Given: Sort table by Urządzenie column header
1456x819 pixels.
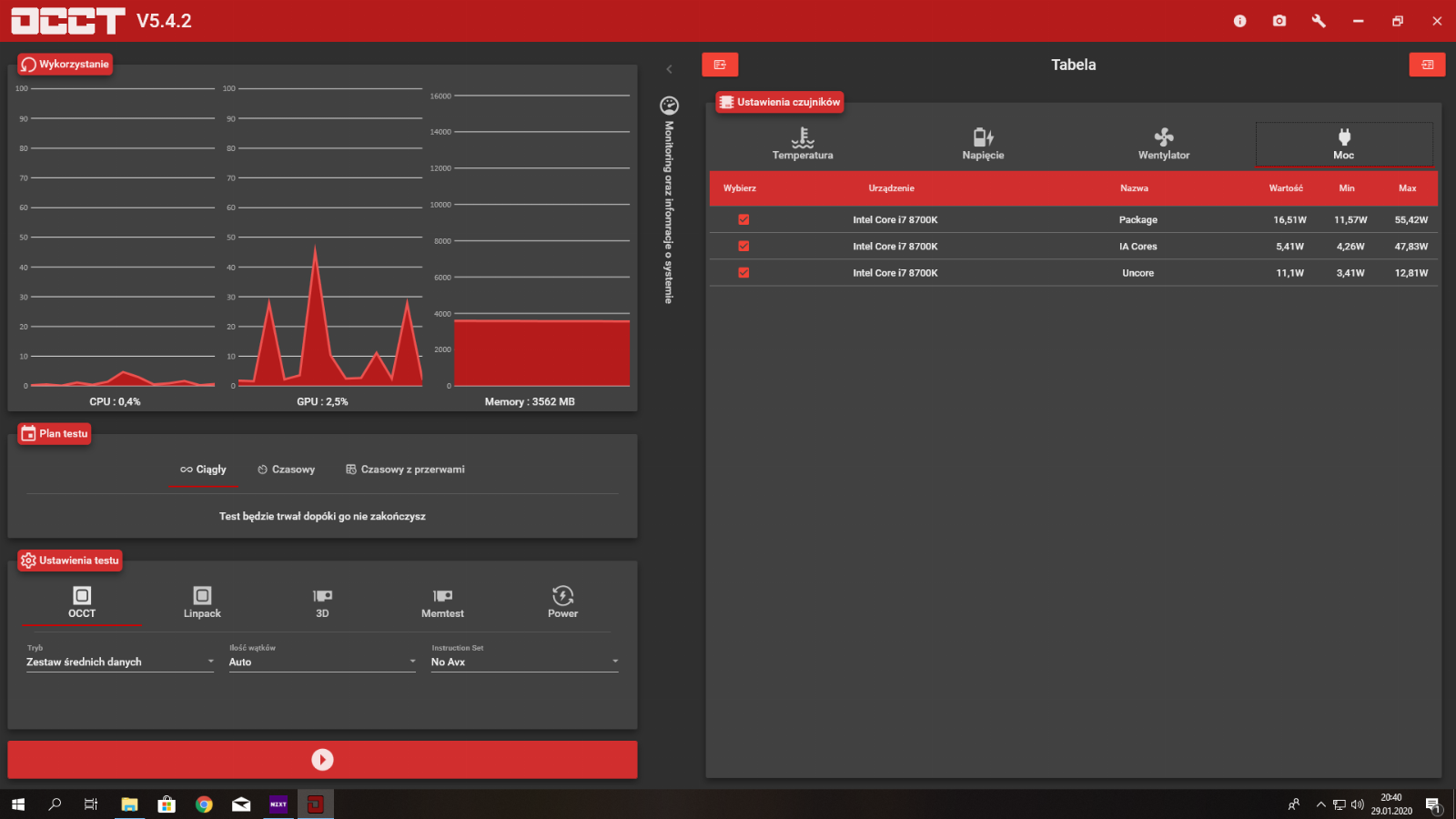Looking at the screenshot, I should click(x=891, y=188).
